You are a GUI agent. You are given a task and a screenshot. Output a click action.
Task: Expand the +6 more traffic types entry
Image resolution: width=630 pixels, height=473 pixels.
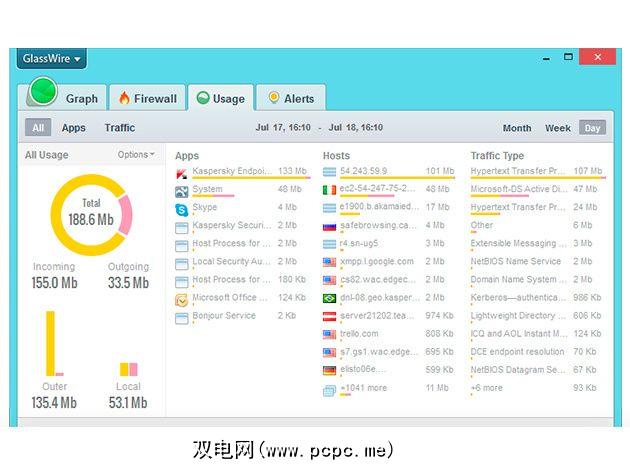click(536, 388)
